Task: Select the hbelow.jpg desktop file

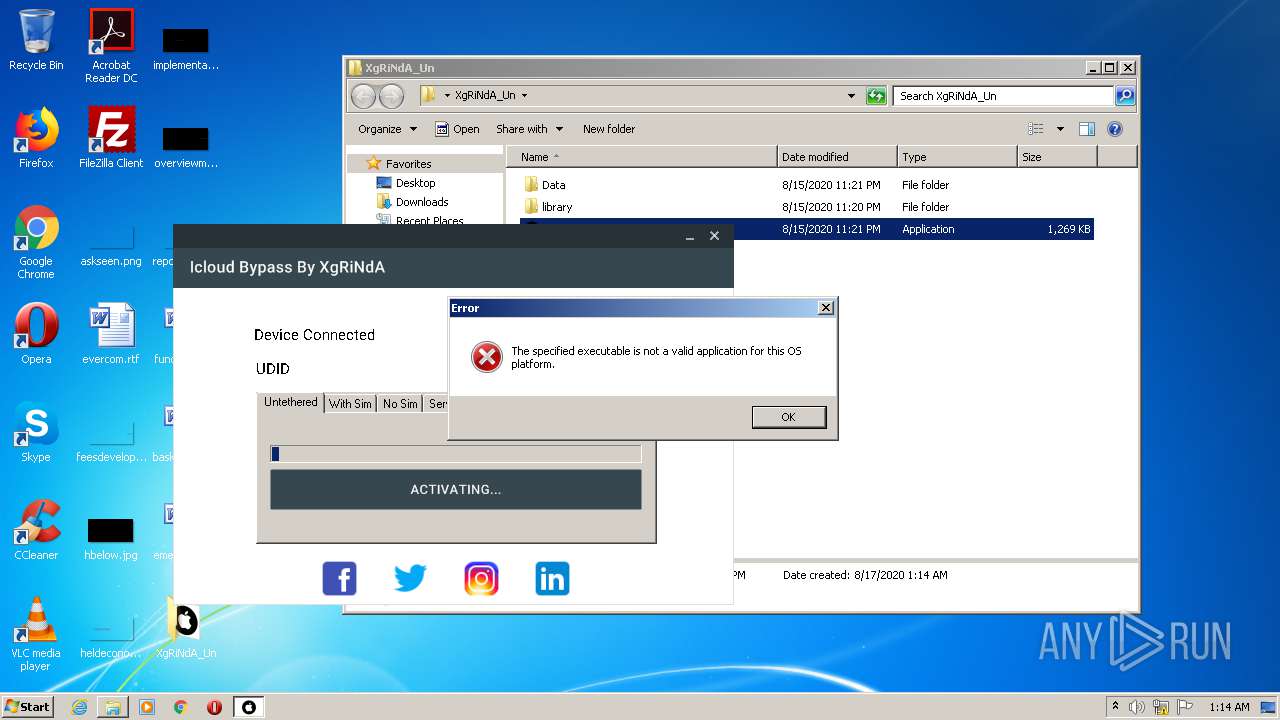Action: 111,538
